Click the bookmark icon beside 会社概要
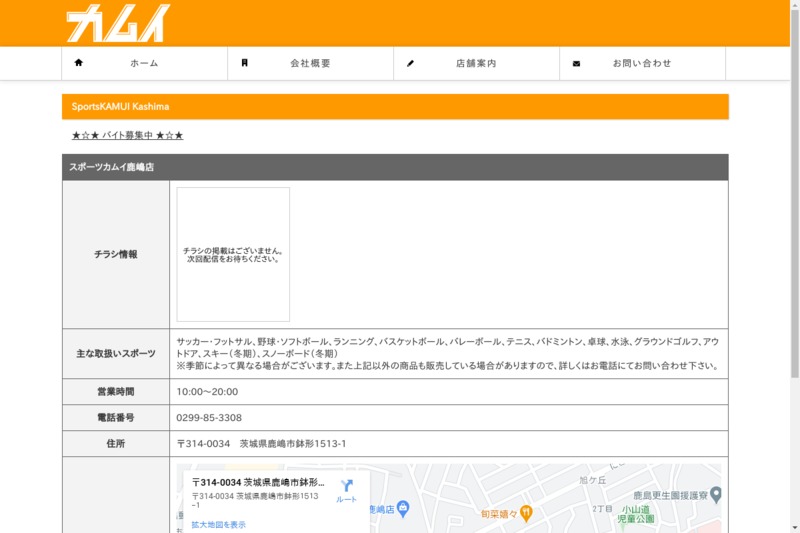The width and height of the screenshot is (800, 533). coord(244,63)
